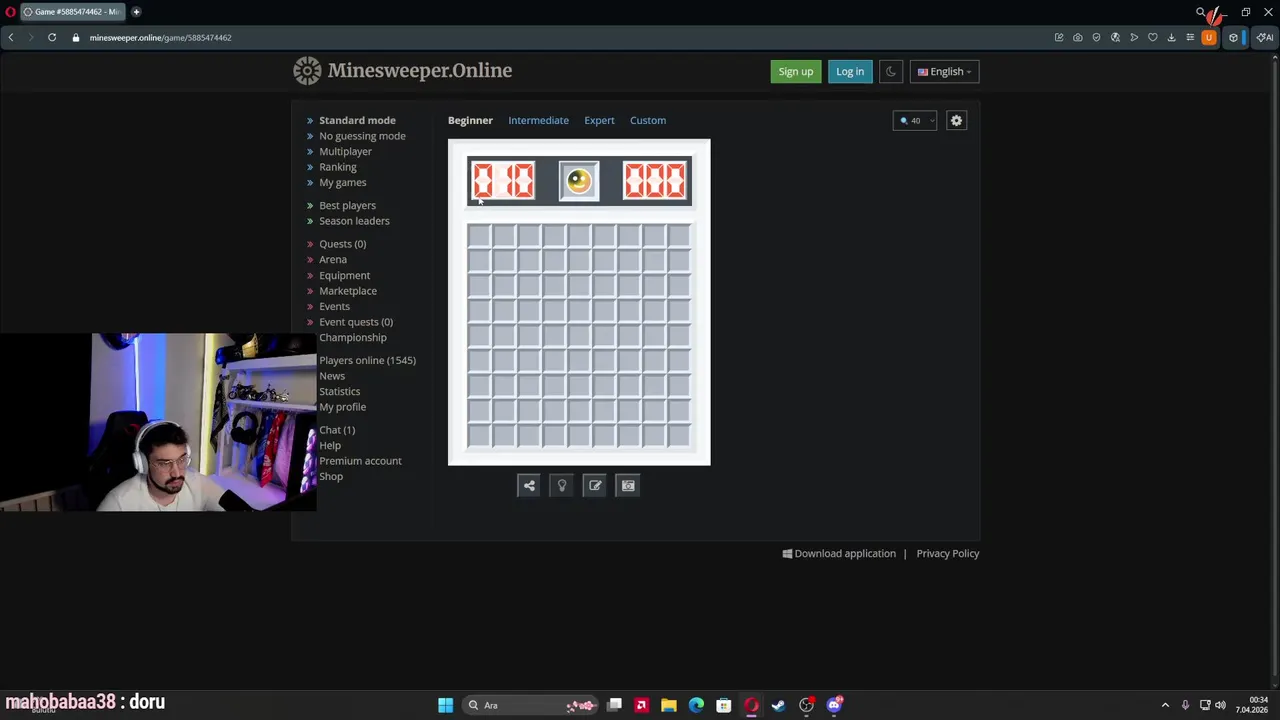This screenshot has height=720, width=1280.
Task: Open the share game icon below the board
Action: coord(529,486)
